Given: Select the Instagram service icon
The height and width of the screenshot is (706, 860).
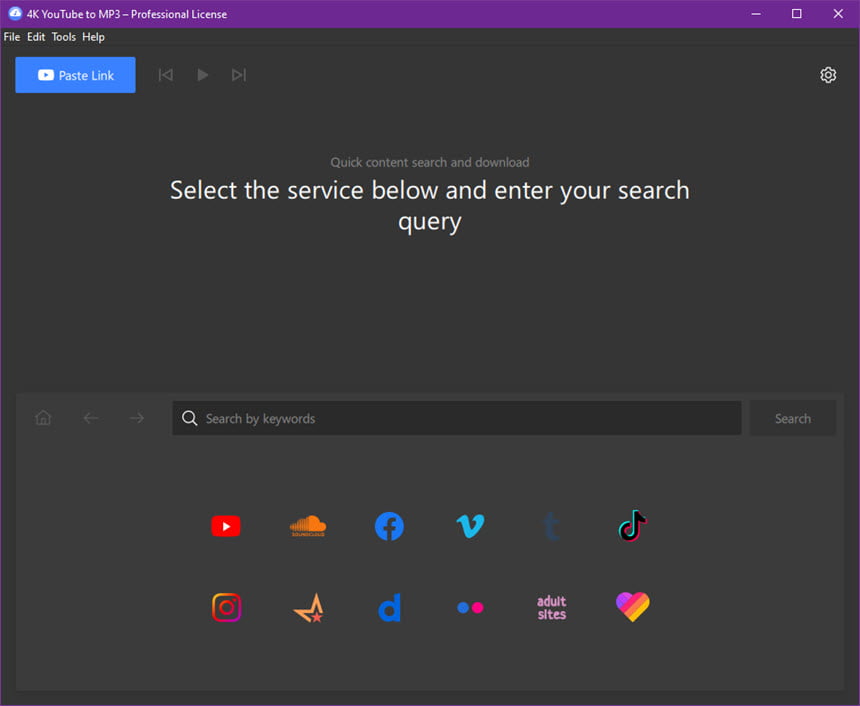Looking at the screenshot, I should (227, 607).
